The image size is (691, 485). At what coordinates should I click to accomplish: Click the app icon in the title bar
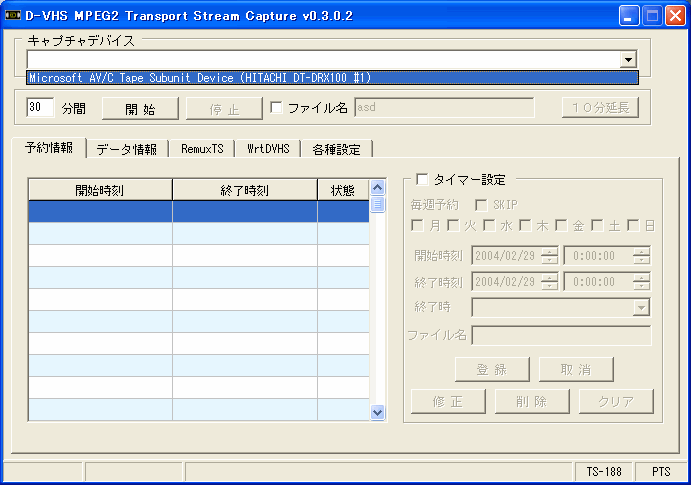(13, 15)
